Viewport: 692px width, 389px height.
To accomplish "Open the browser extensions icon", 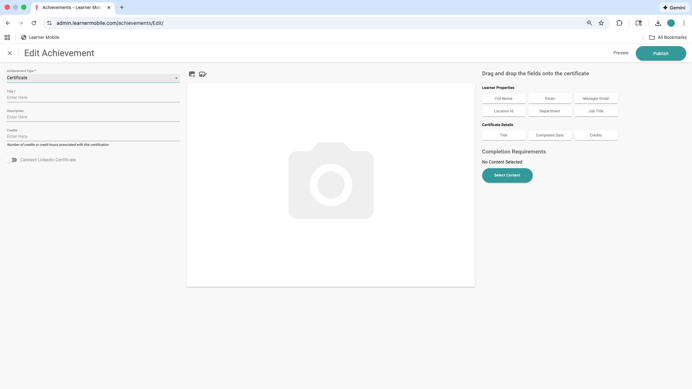I will coord(619,23).
